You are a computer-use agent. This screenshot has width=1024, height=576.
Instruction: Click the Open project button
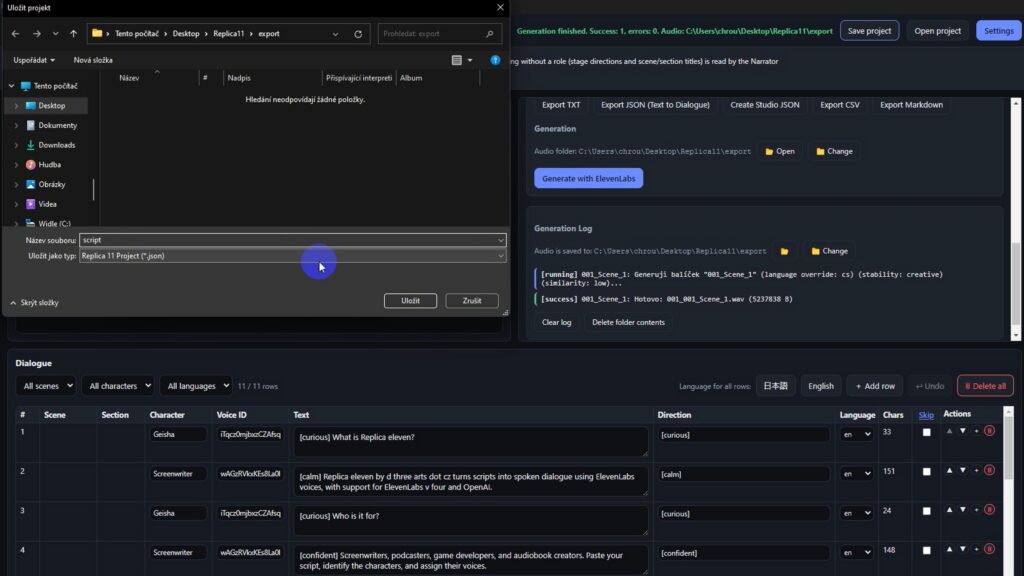[x=937, y=31]
